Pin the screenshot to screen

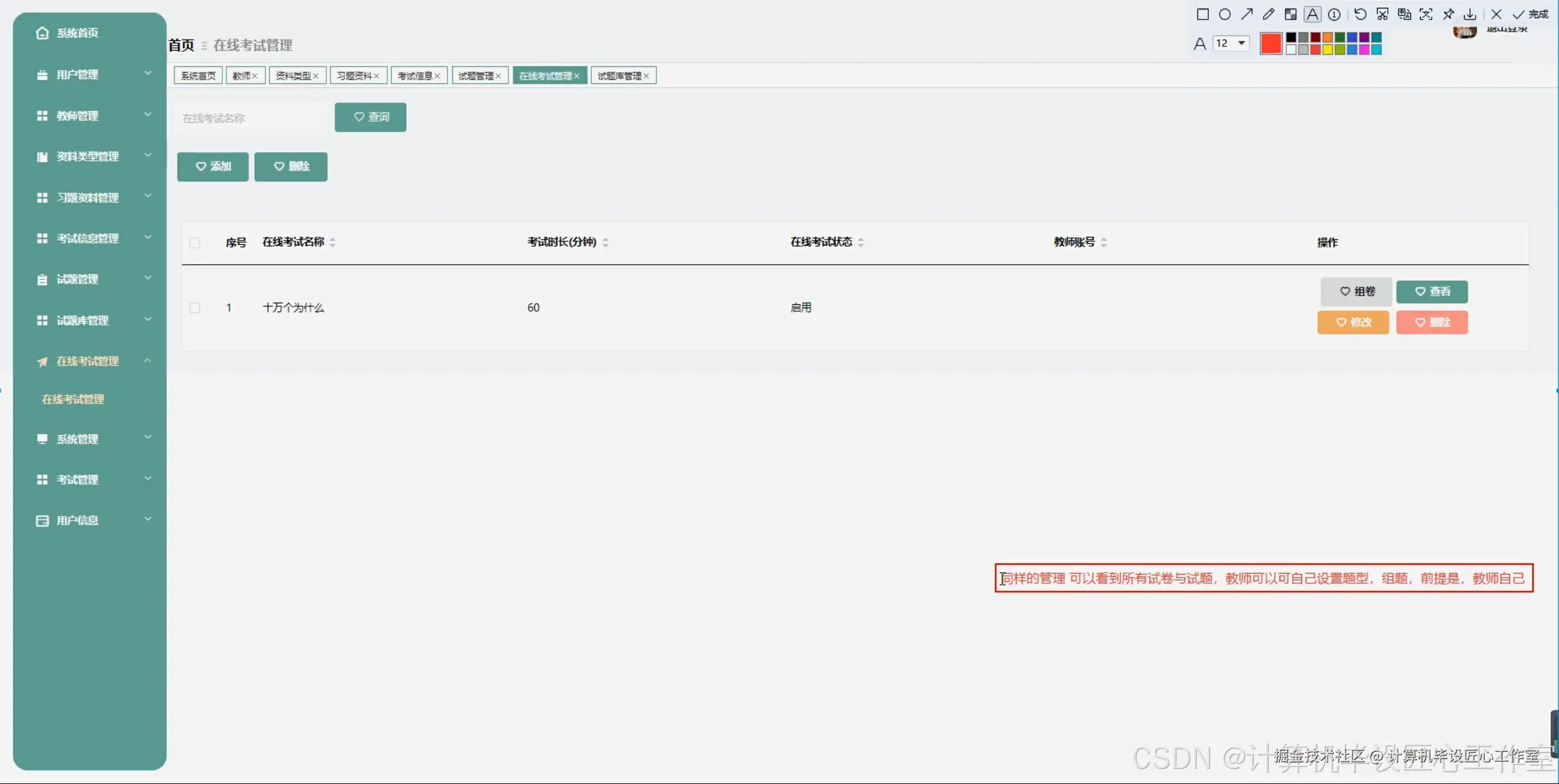point(1448,14)
